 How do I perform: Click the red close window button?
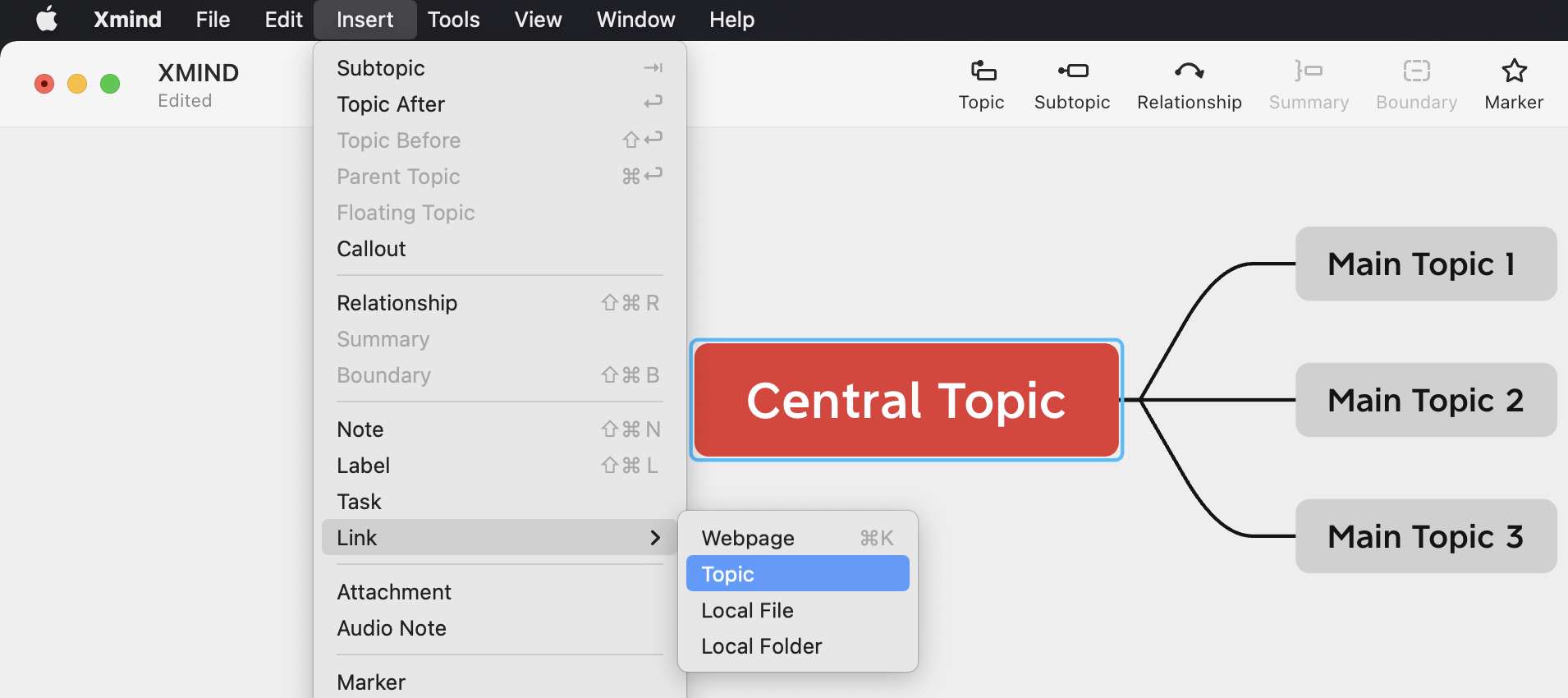(x=44, y=84)
